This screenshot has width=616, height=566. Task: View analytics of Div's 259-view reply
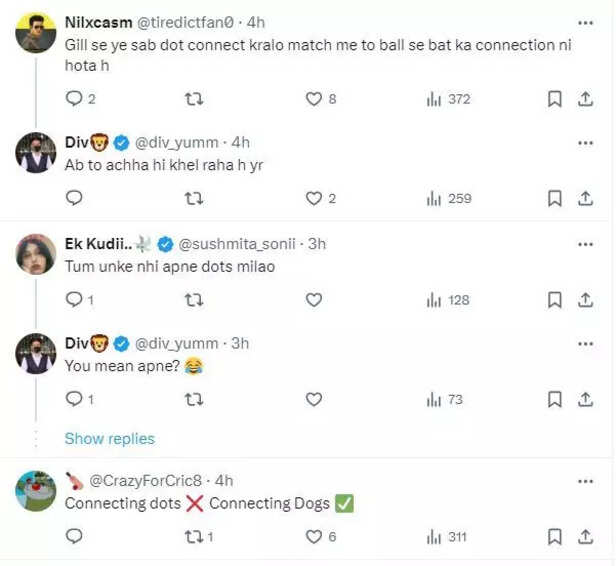(434, 198)
